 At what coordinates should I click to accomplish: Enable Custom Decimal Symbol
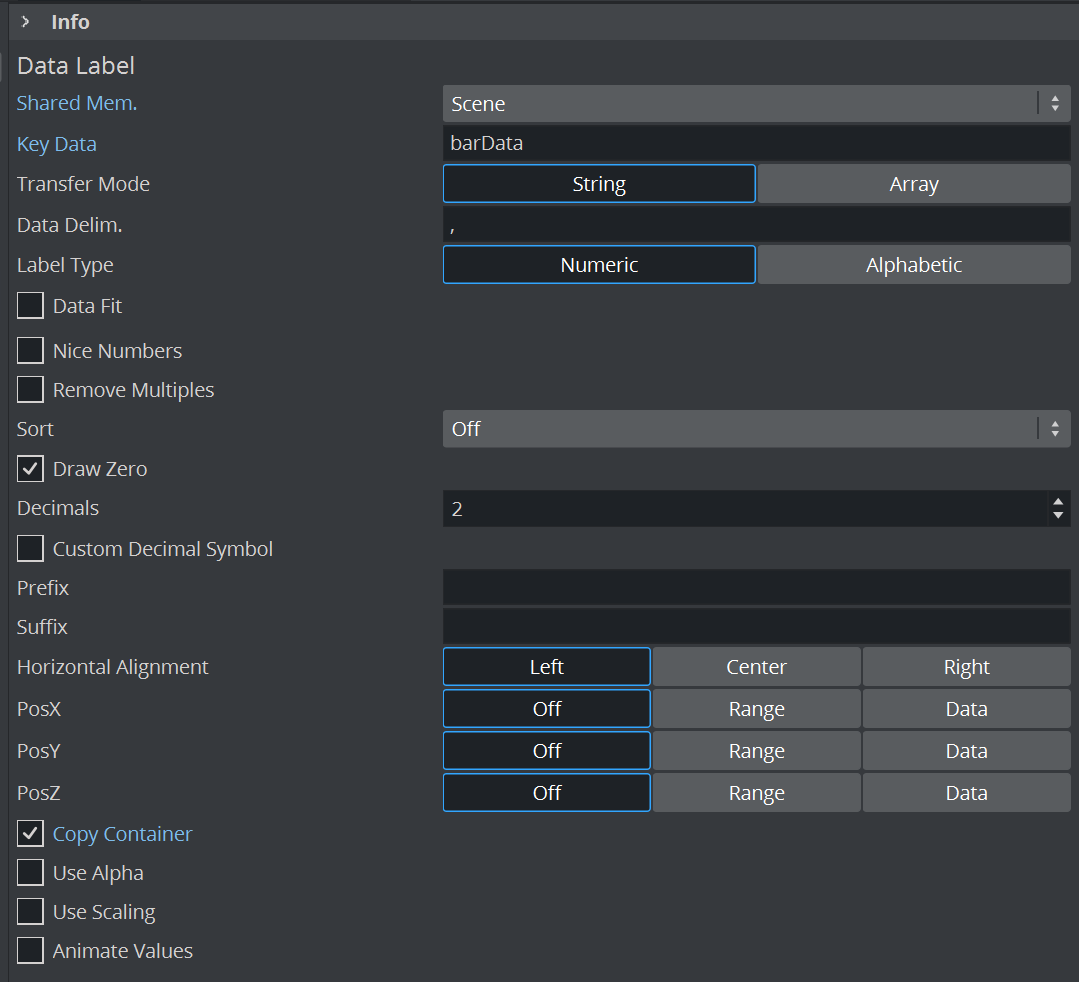(31, 549)
